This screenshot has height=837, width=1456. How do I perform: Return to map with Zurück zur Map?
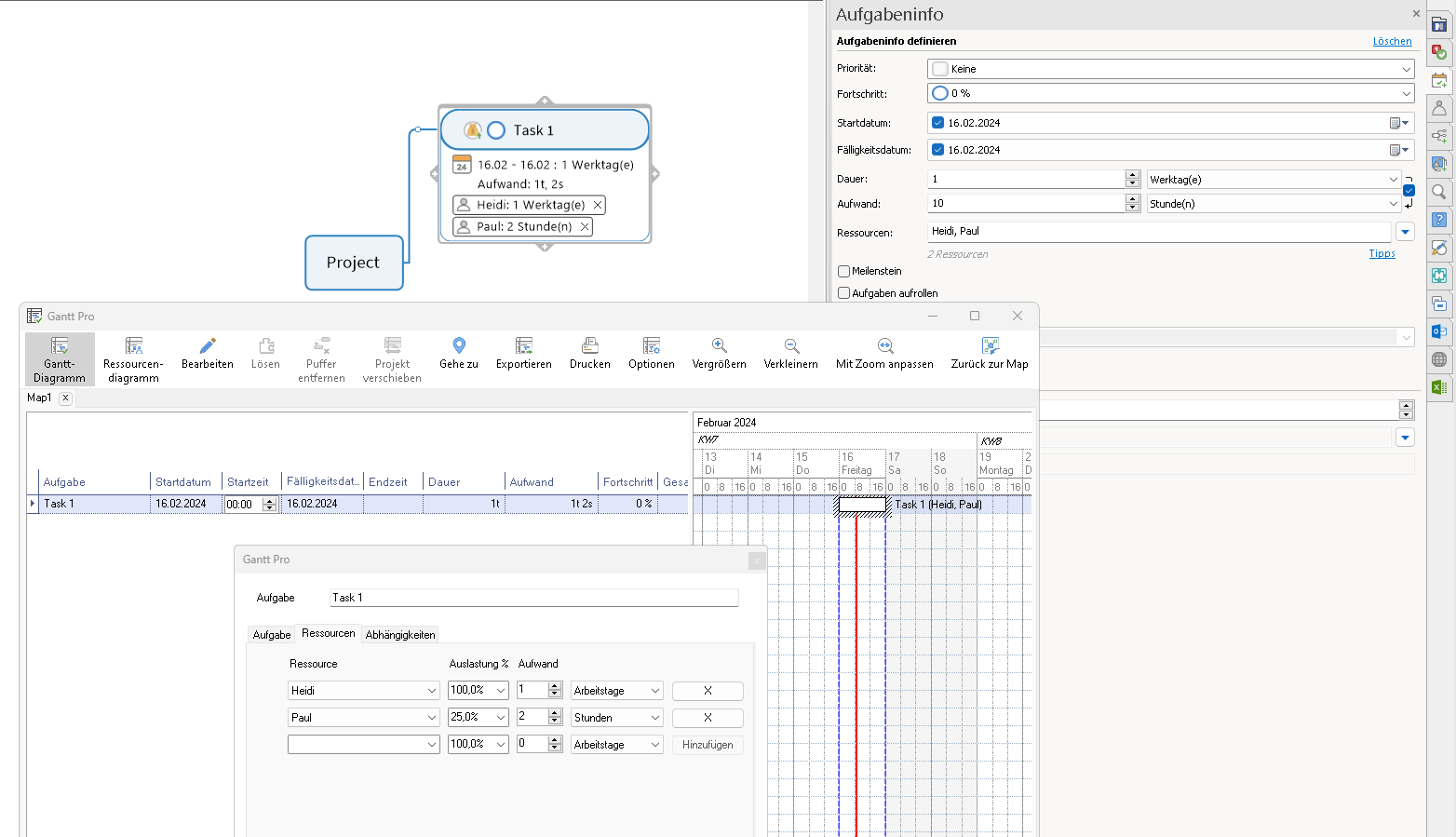tap(990, 354)
